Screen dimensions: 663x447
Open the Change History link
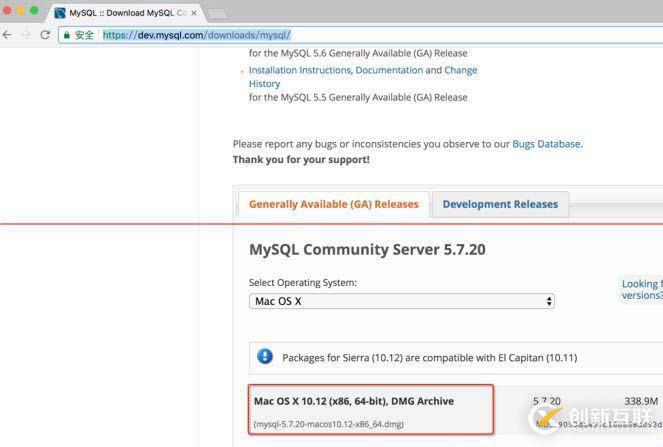pos(363,77)
